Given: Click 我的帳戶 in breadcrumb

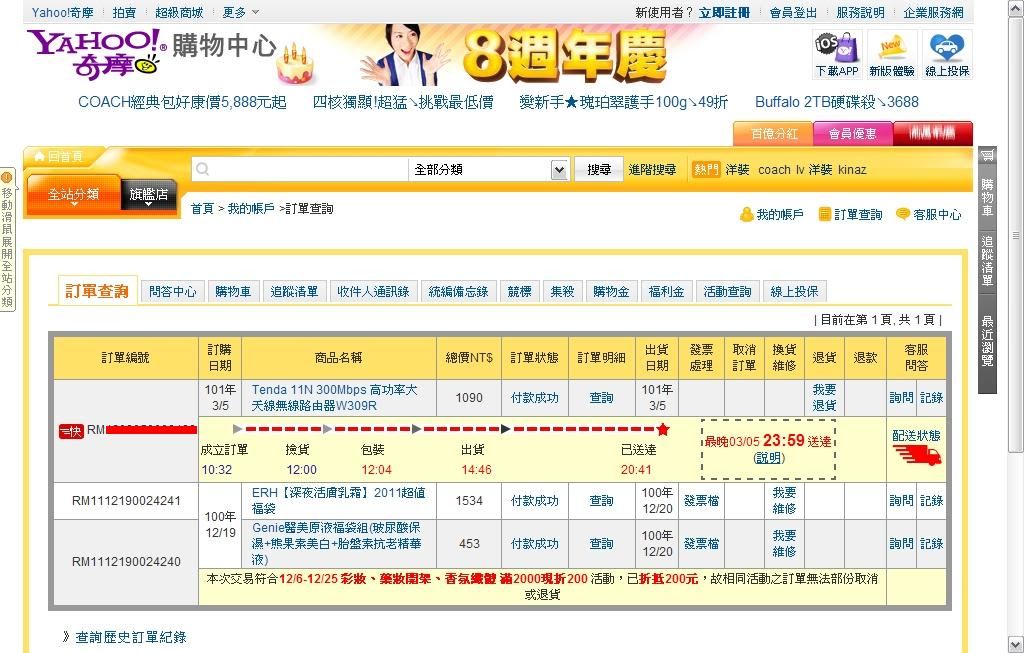Looking at the screenshot, I should 251,209.
